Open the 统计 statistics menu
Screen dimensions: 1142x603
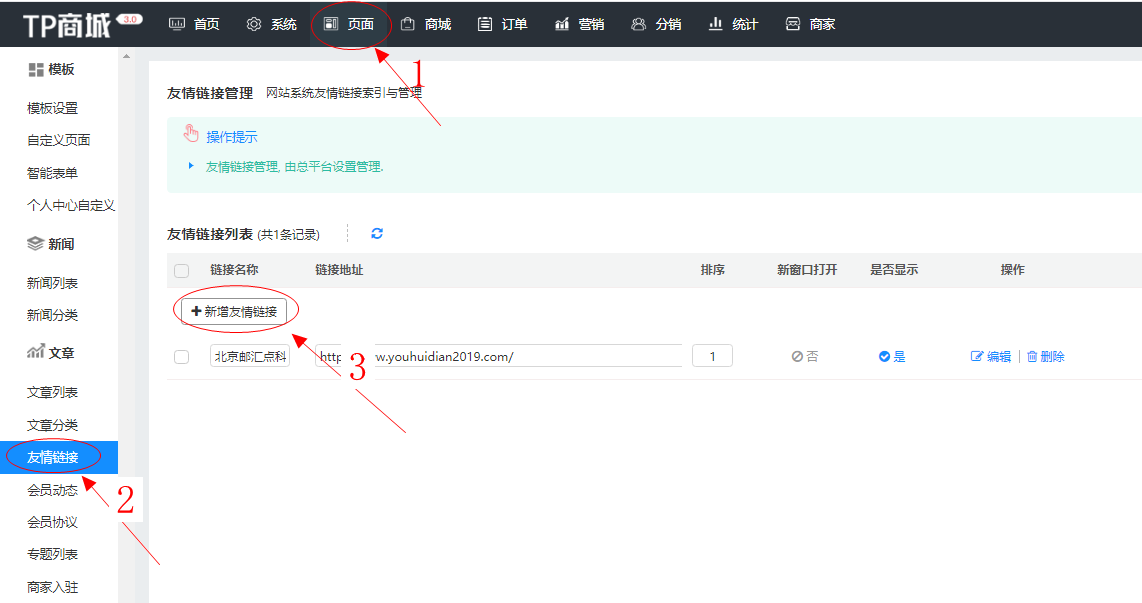[733, 24]
